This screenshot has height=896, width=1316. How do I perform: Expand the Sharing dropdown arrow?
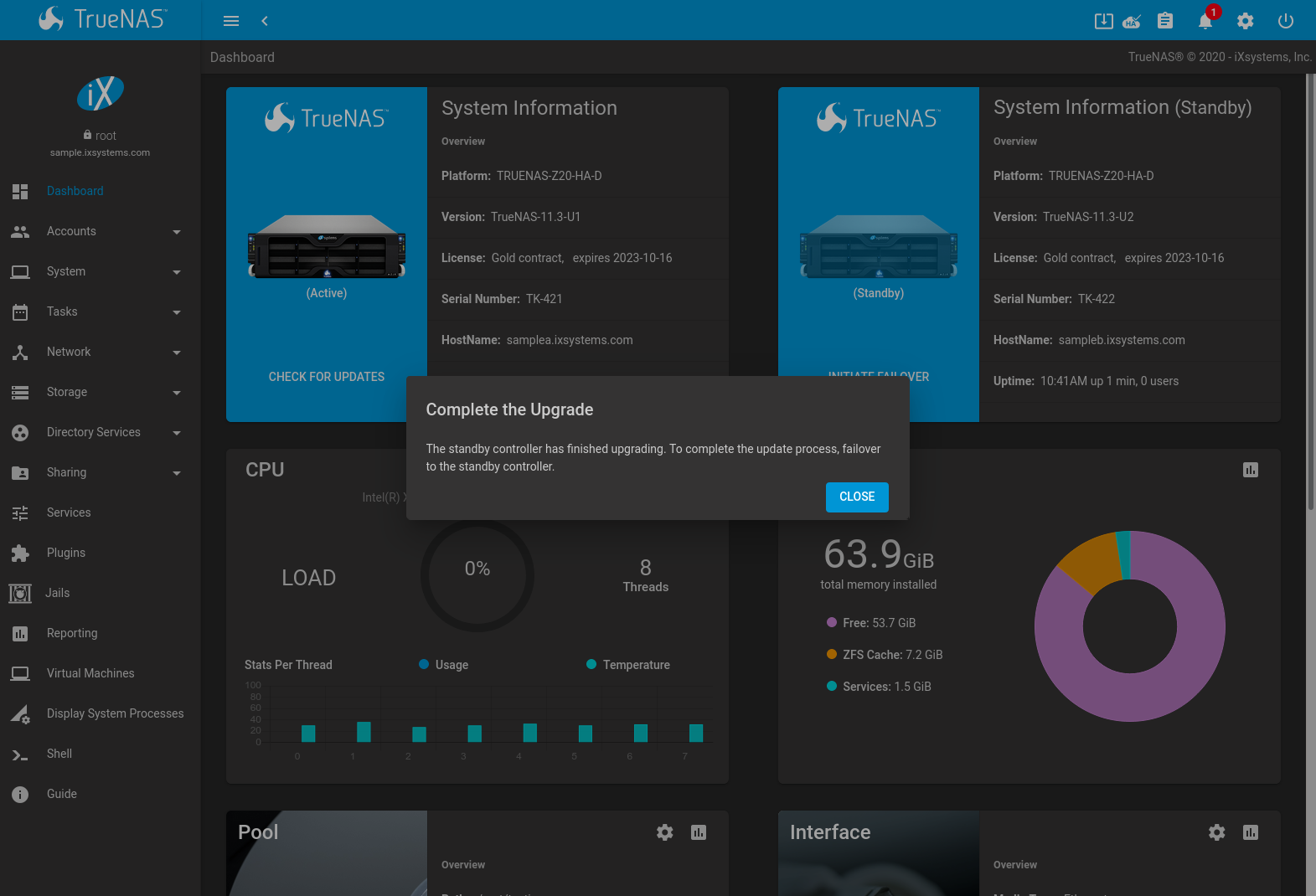[177, 473]
